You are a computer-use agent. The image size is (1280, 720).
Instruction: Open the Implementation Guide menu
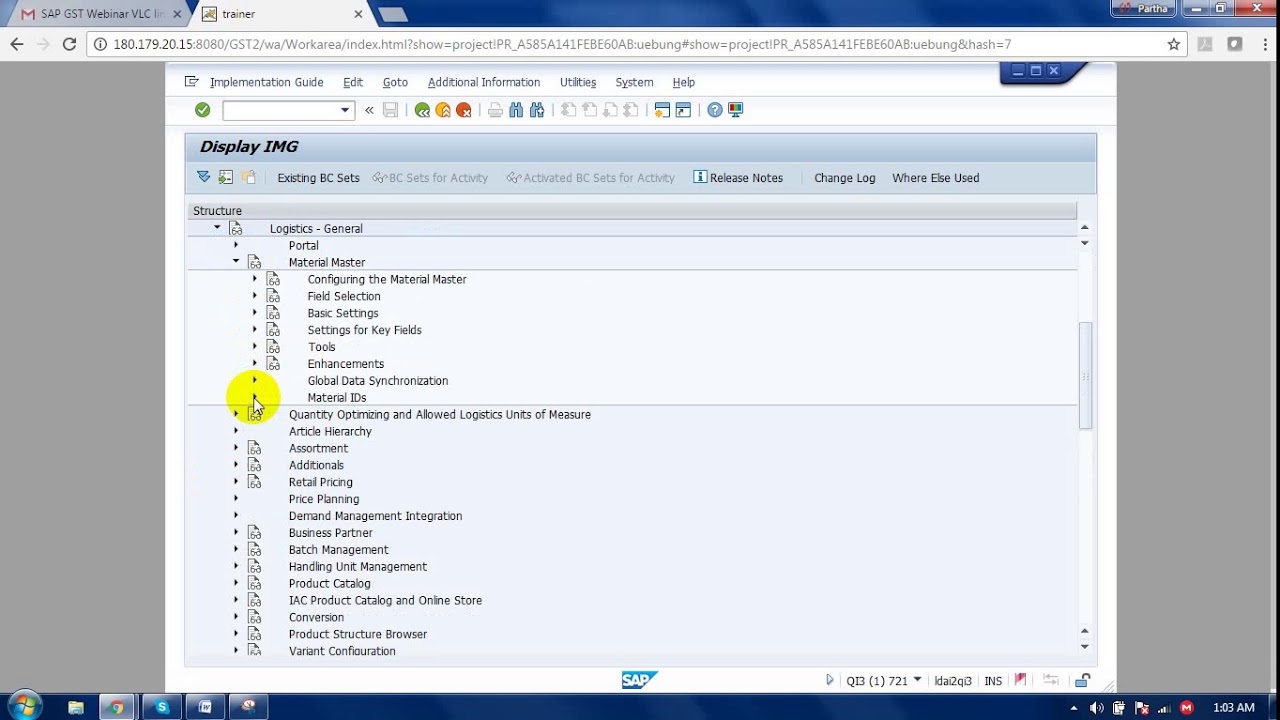tap(266, 82)
